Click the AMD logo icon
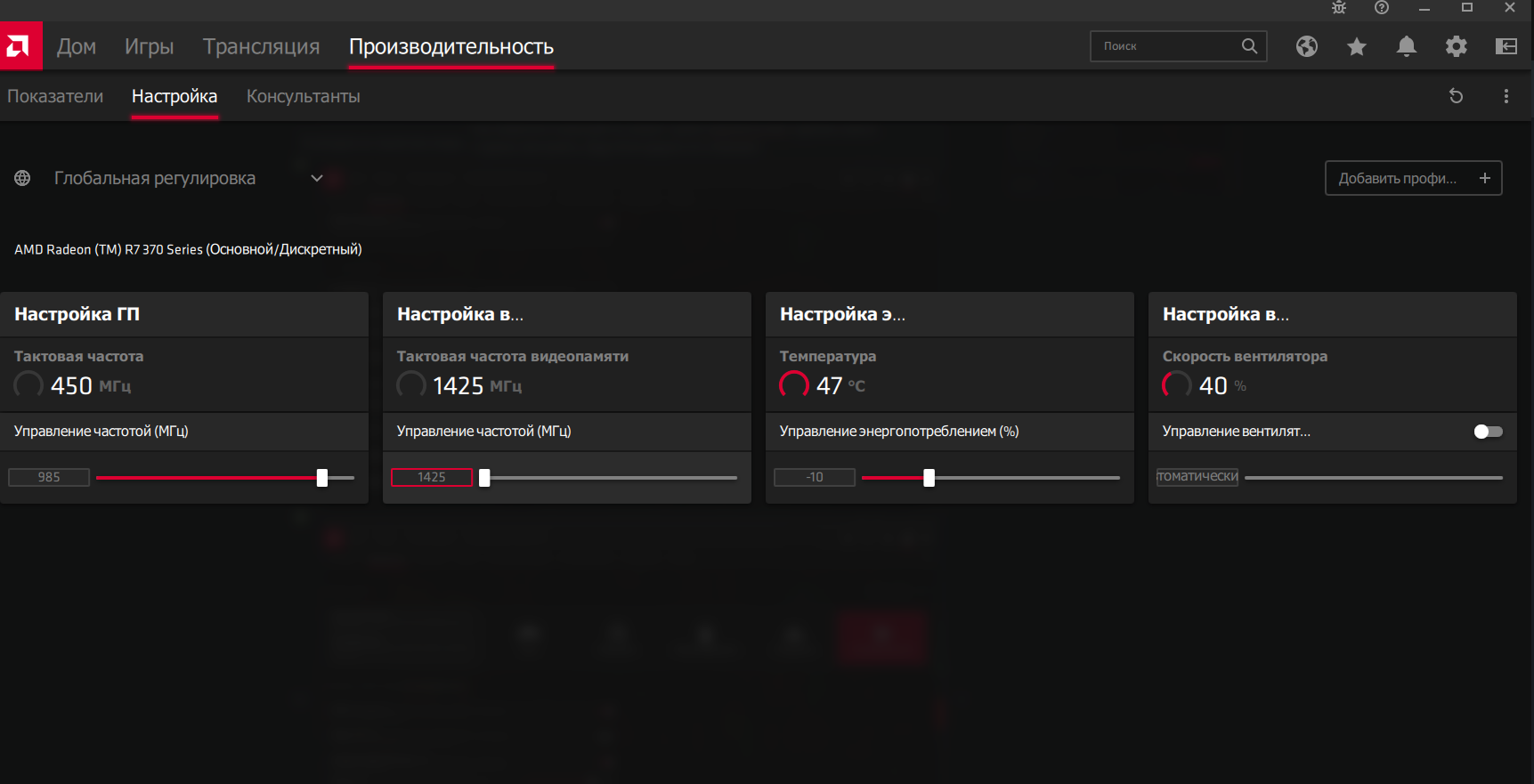The image size is (1534, 784). [x=20, y=45]
